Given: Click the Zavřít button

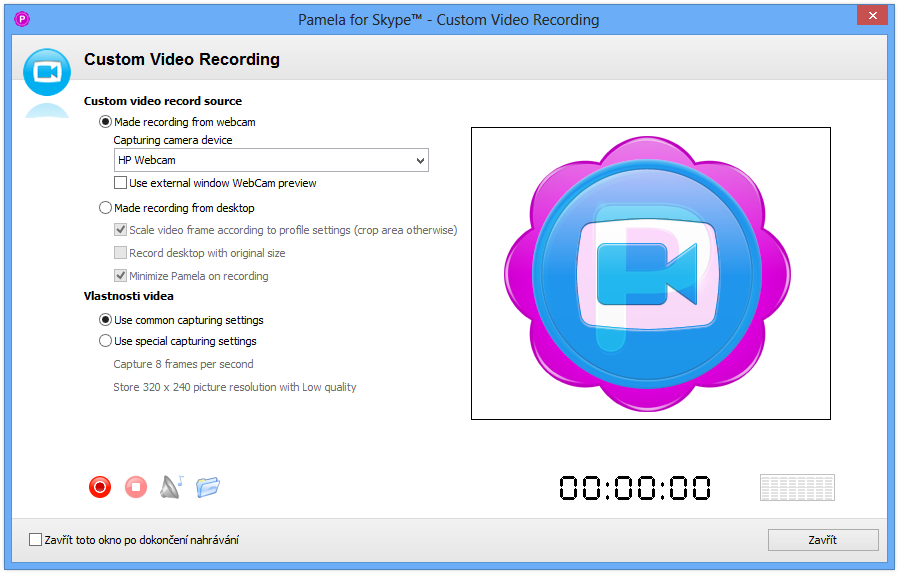Looking at the screenshot, I should 823,540.
